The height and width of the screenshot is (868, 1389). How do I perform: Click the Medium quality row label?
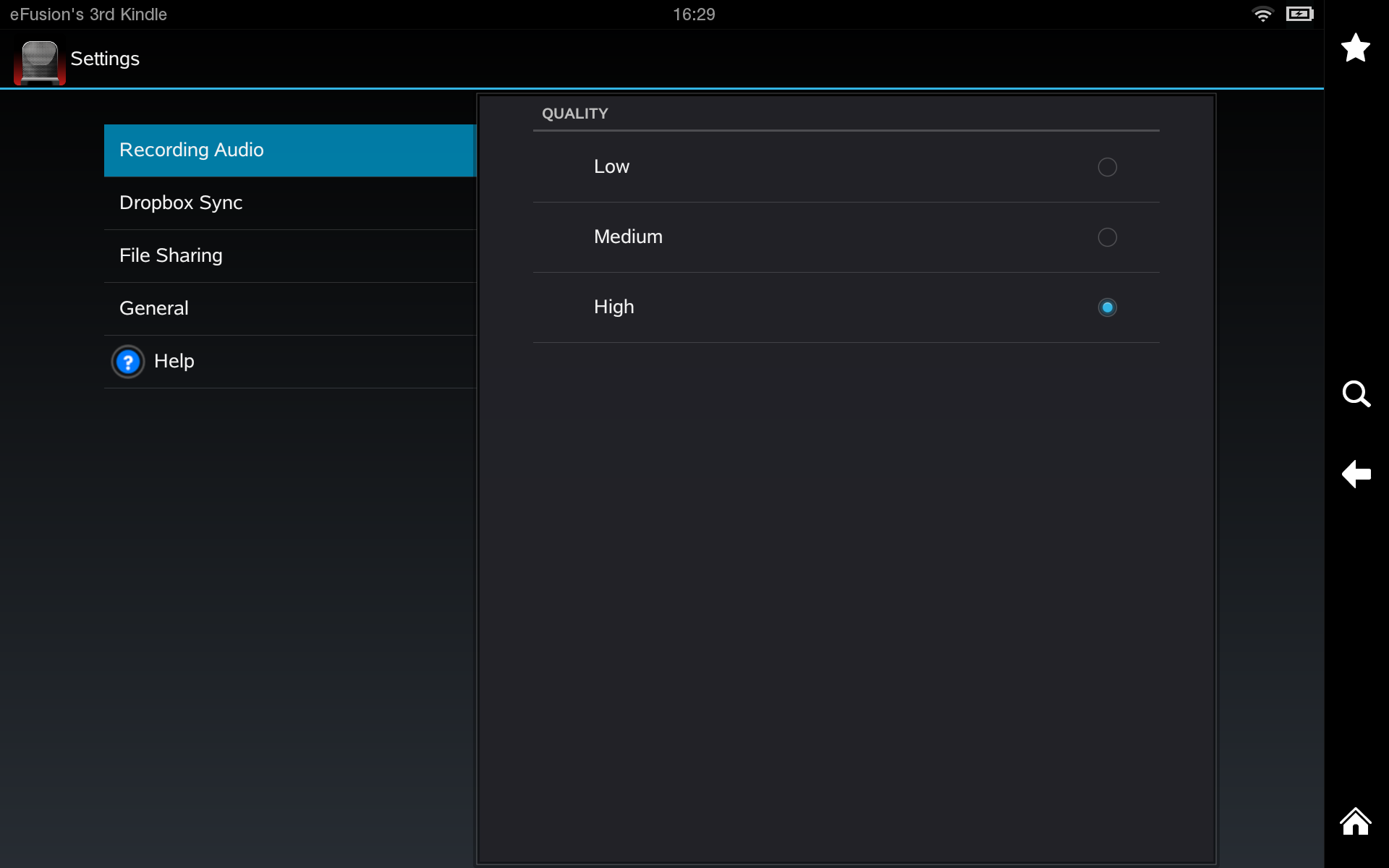pos(628,237)
